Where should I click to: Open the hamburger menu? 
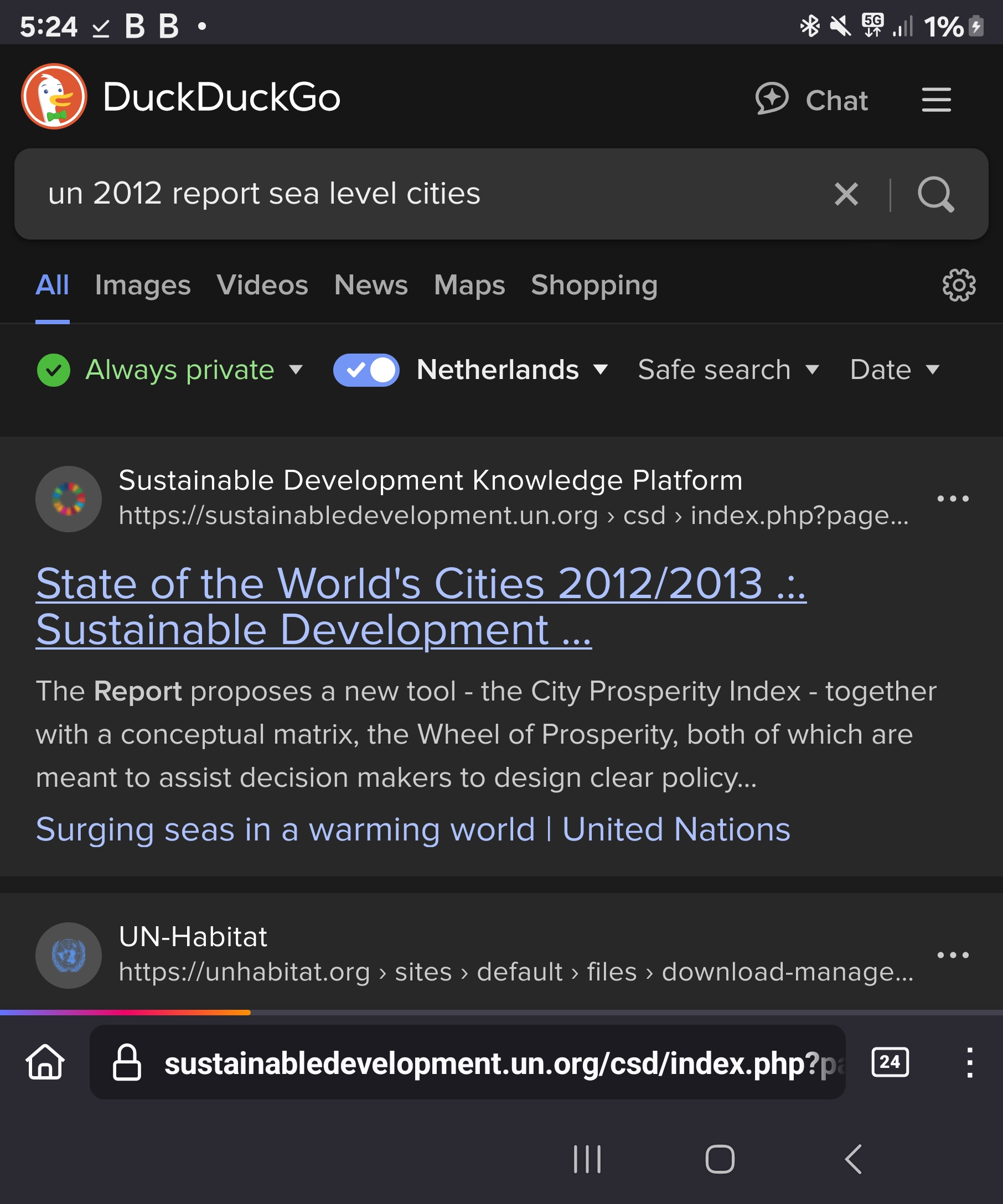tap(936, 100)
